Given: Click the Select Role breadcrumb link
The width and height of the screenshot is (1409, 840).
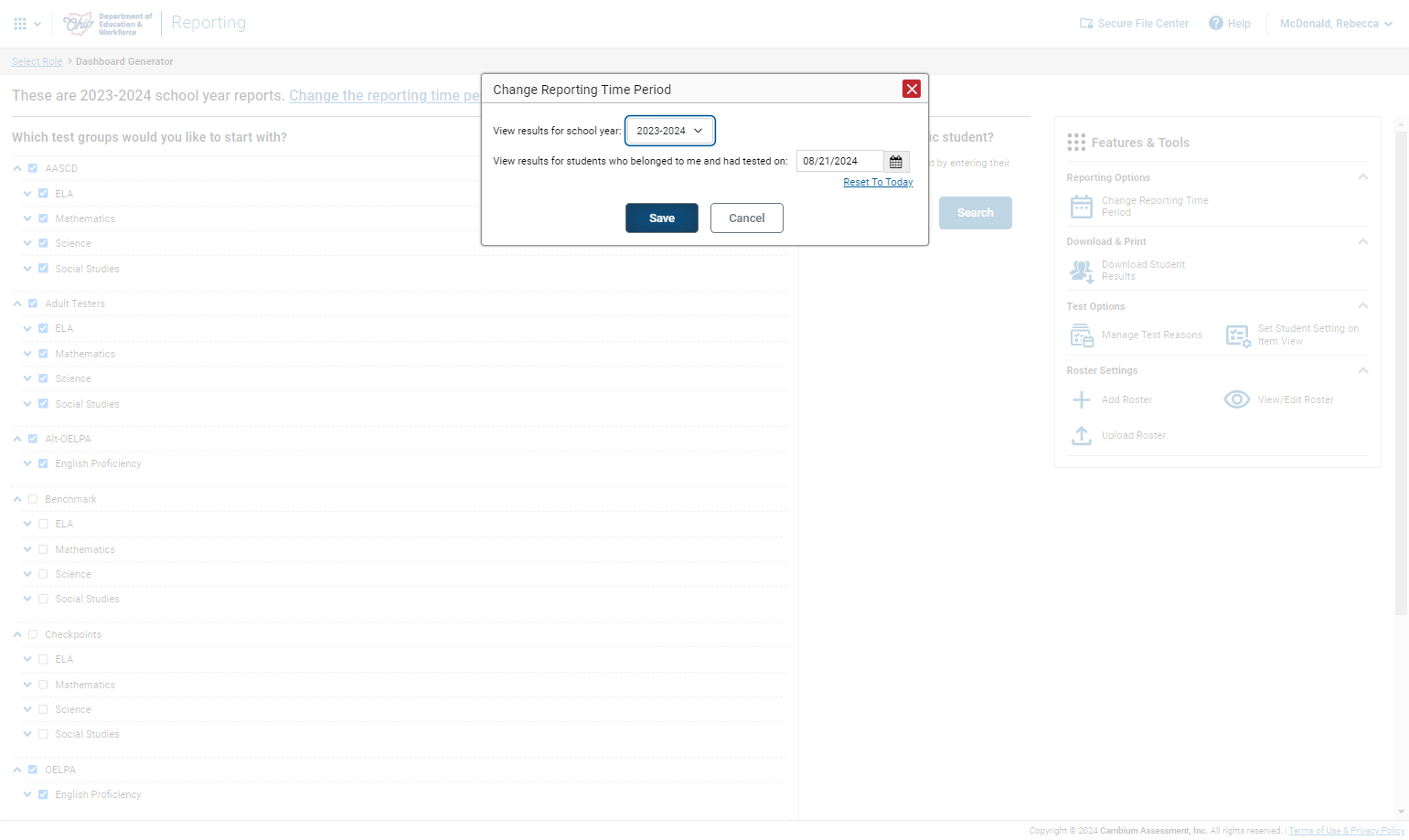Looking at the screenshot, I should [37, 62].
